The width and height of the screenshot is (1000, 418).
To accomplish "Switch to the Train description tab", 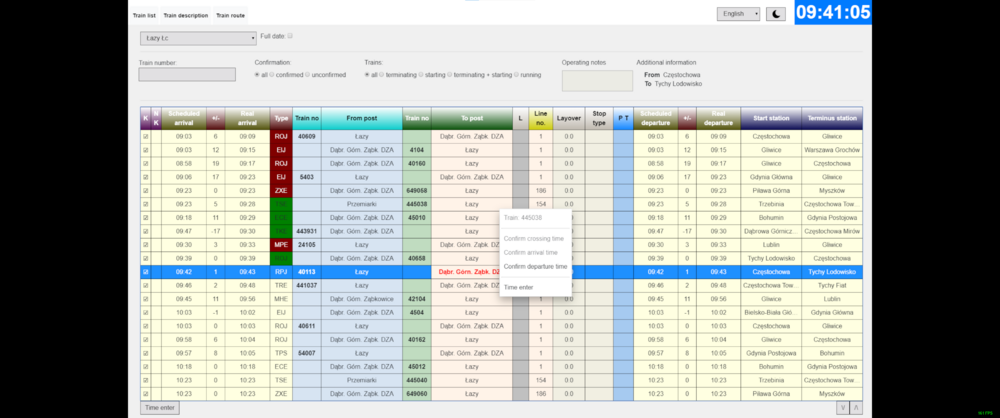I will [x=186, y=16].
